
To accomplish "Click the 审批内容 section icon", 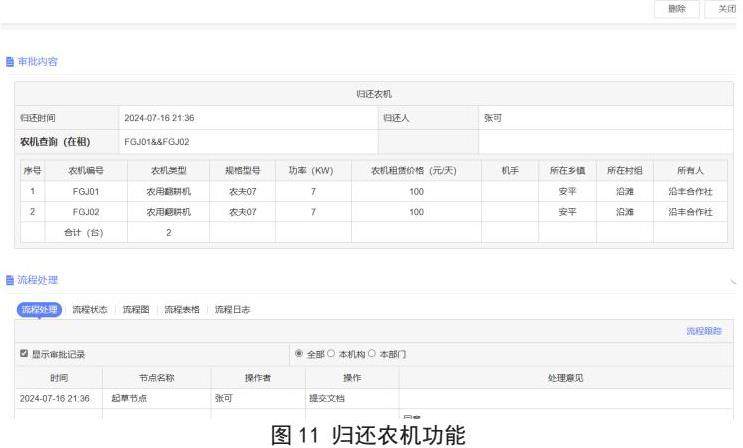I will pos(10,62).
